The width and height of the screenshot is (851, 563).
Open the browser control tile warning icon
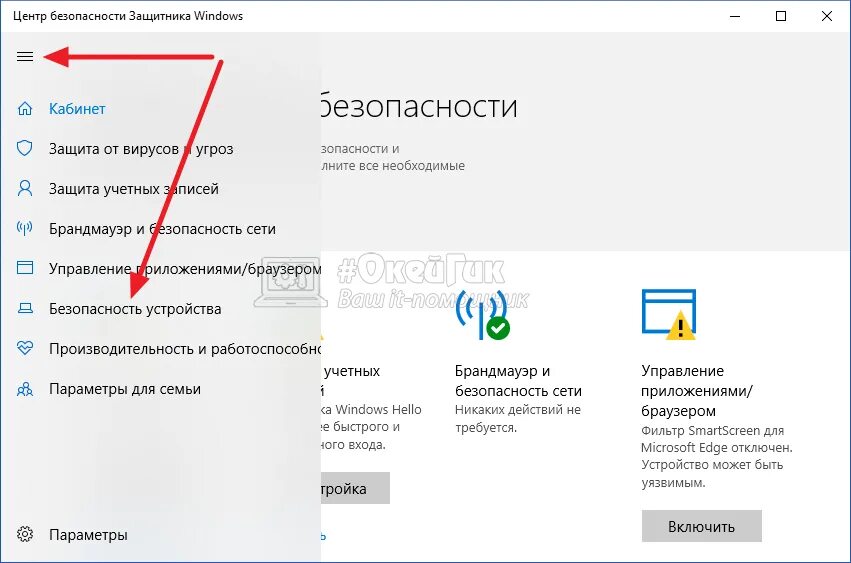(669, 314)
